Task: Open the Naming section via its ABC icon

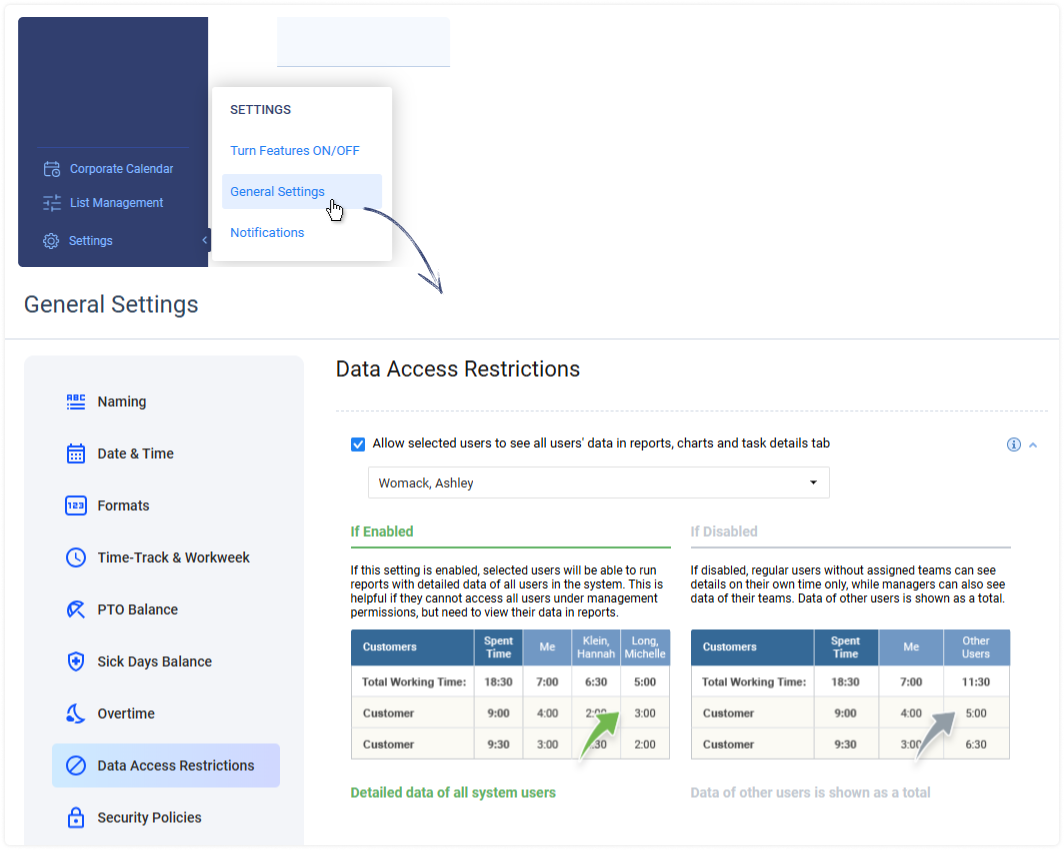Action: (x=76, y=401)
